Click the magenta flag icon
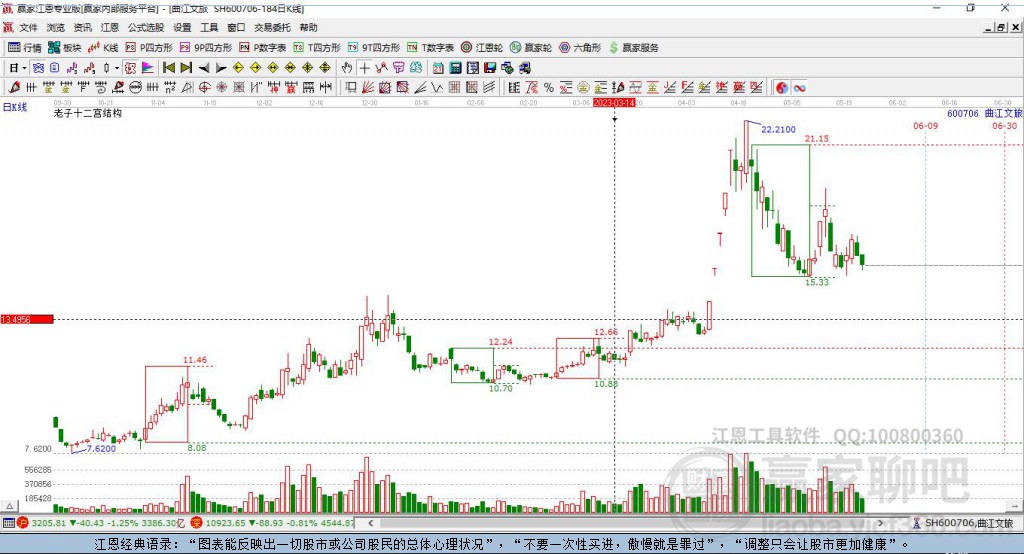 [x=148, y=68]
